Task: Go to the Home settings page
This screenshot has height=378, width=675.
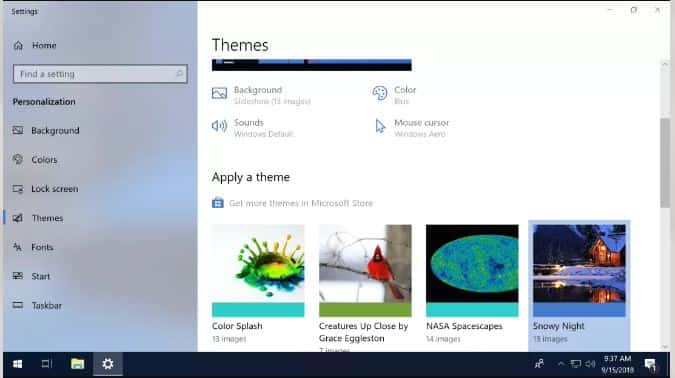Action: pyautogui.click(x=44, y=45)
